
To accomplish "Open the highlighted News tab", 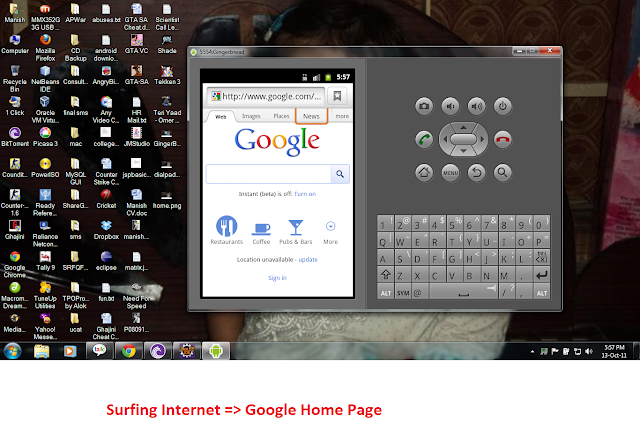I will point(311,116).
